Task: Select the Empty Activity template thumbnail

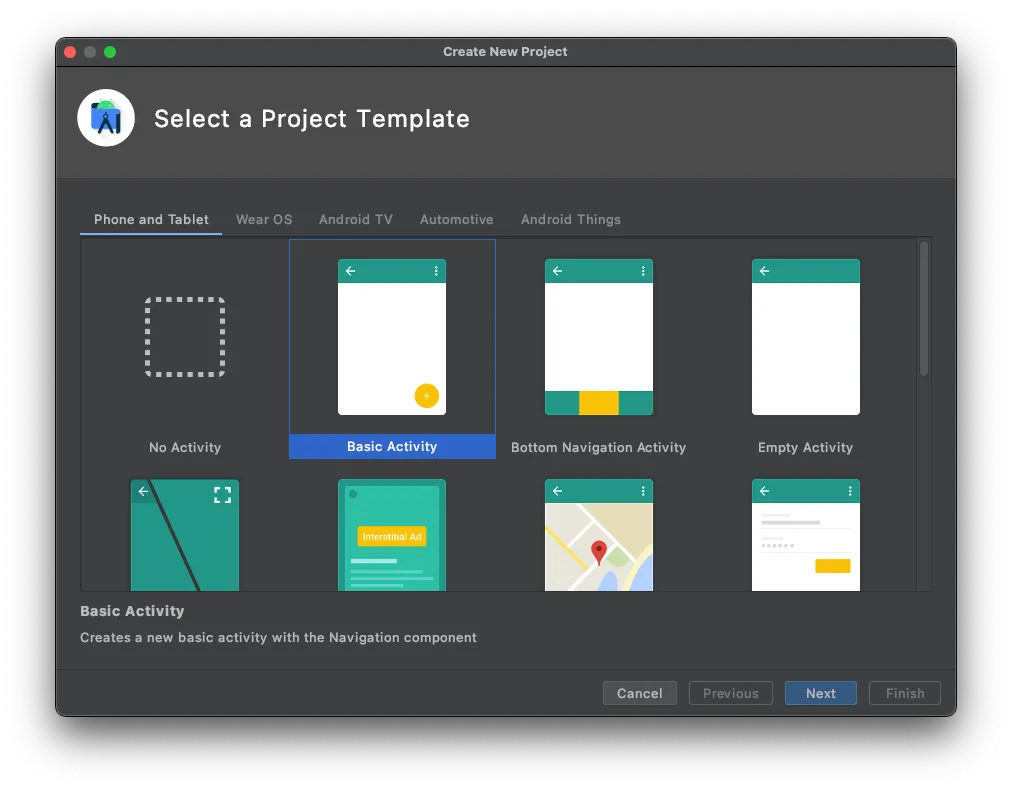Action: 805,337
